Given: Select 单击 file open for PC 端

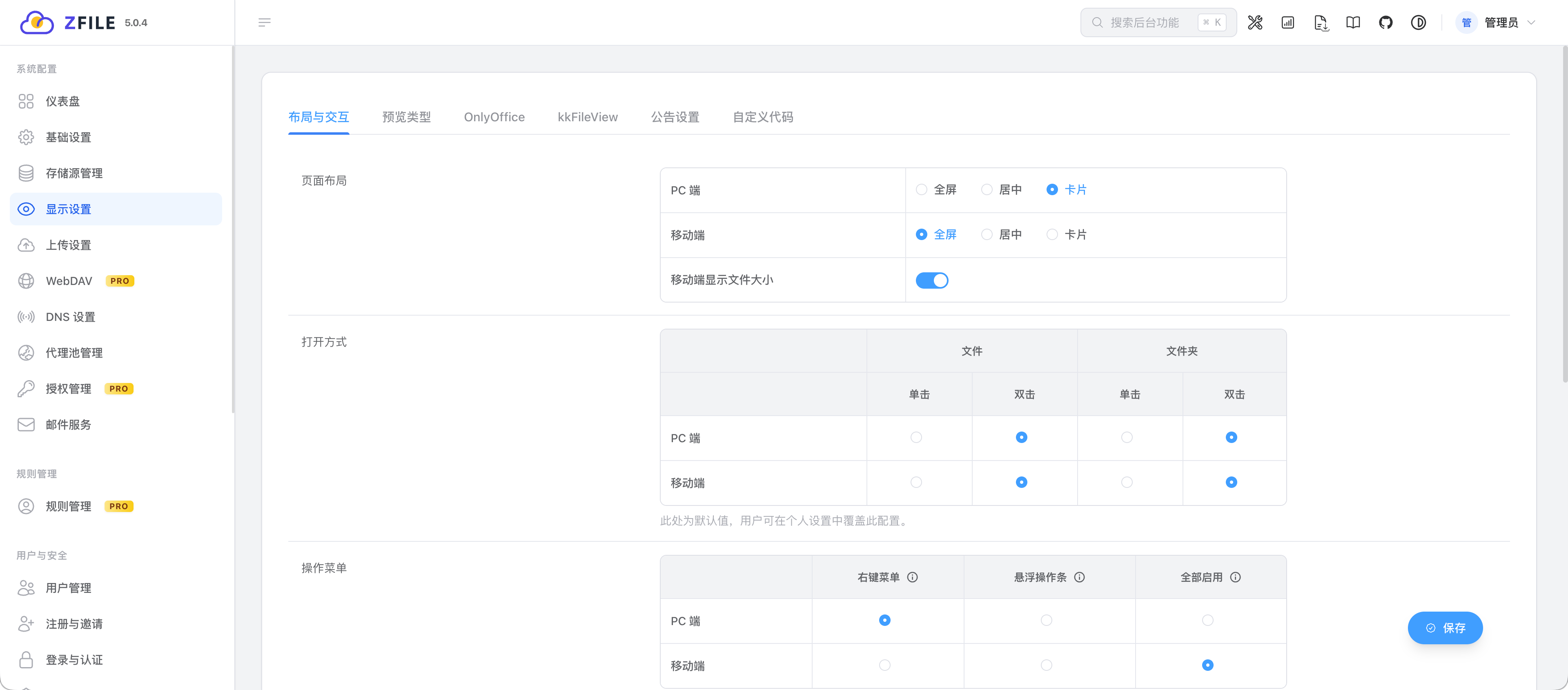Looking at the screenshot, I should (915, 437).
